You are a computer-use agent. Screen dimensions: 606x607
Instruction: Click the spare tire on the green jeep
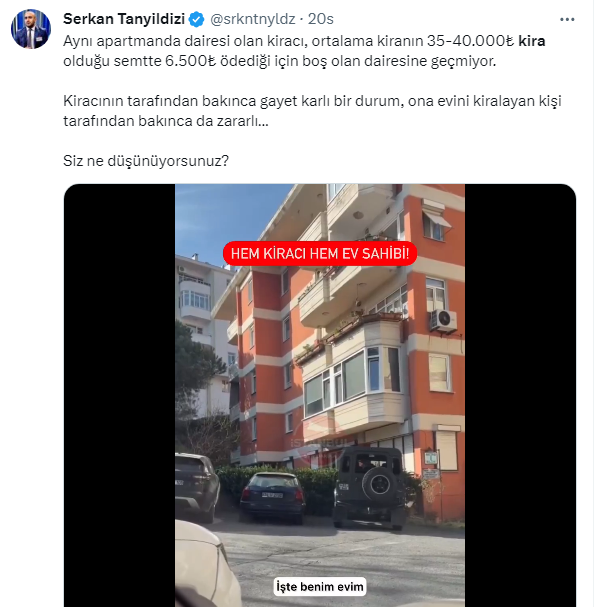pos(379,483)
